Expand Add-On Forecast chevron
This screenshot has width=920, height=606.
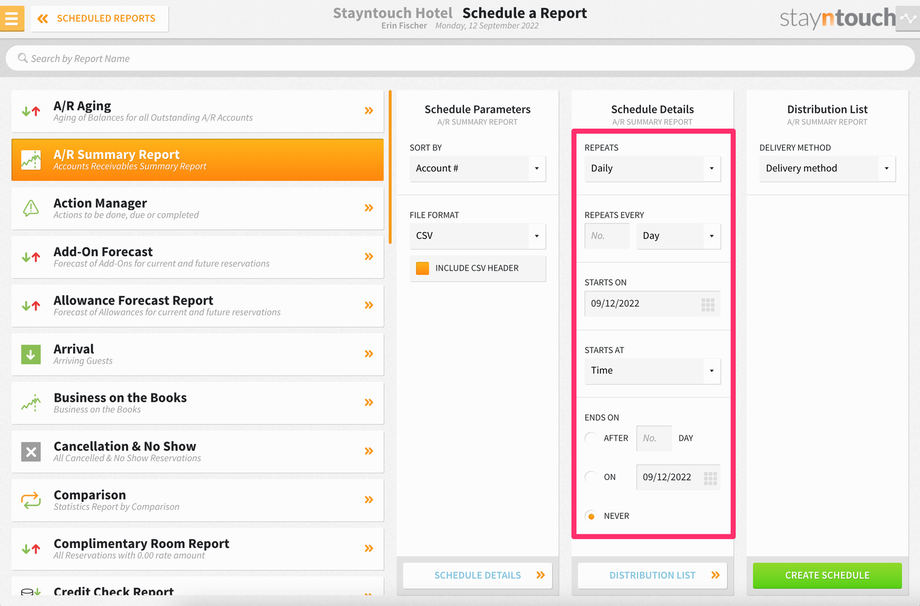(368, 256)
